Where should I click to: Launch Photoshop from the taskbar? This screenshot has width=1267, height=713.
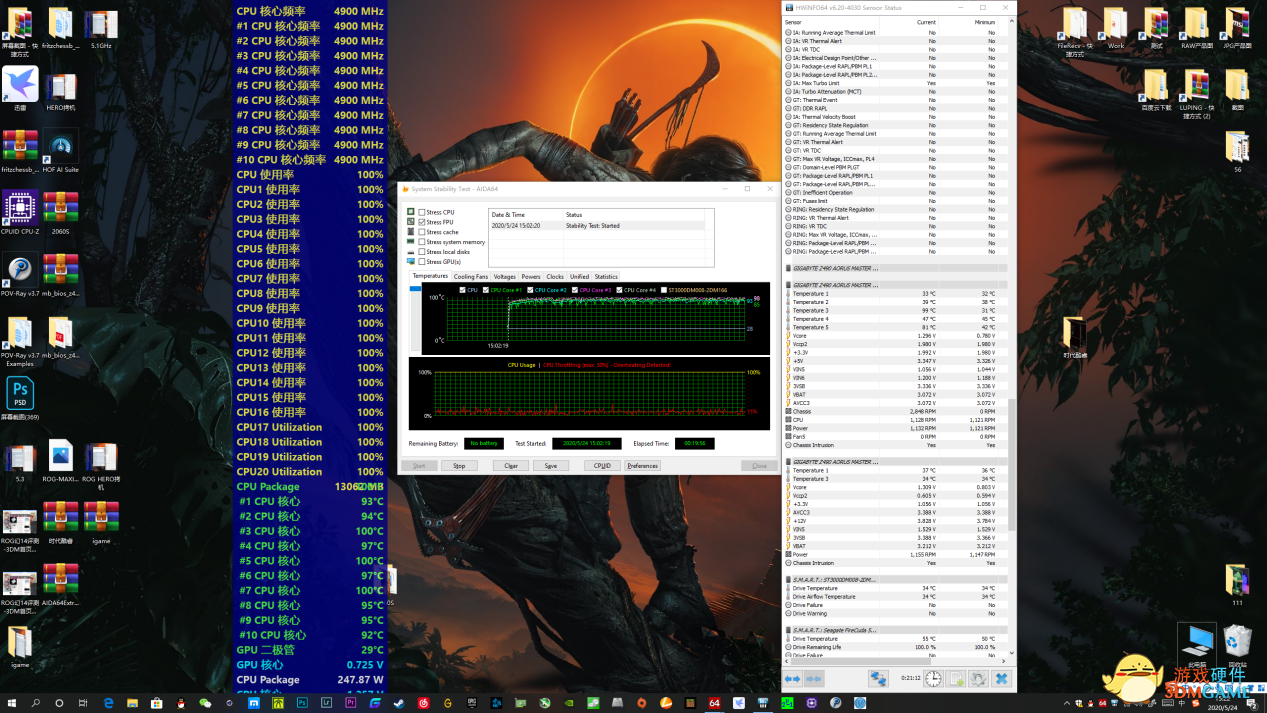(x=302, y=703)
